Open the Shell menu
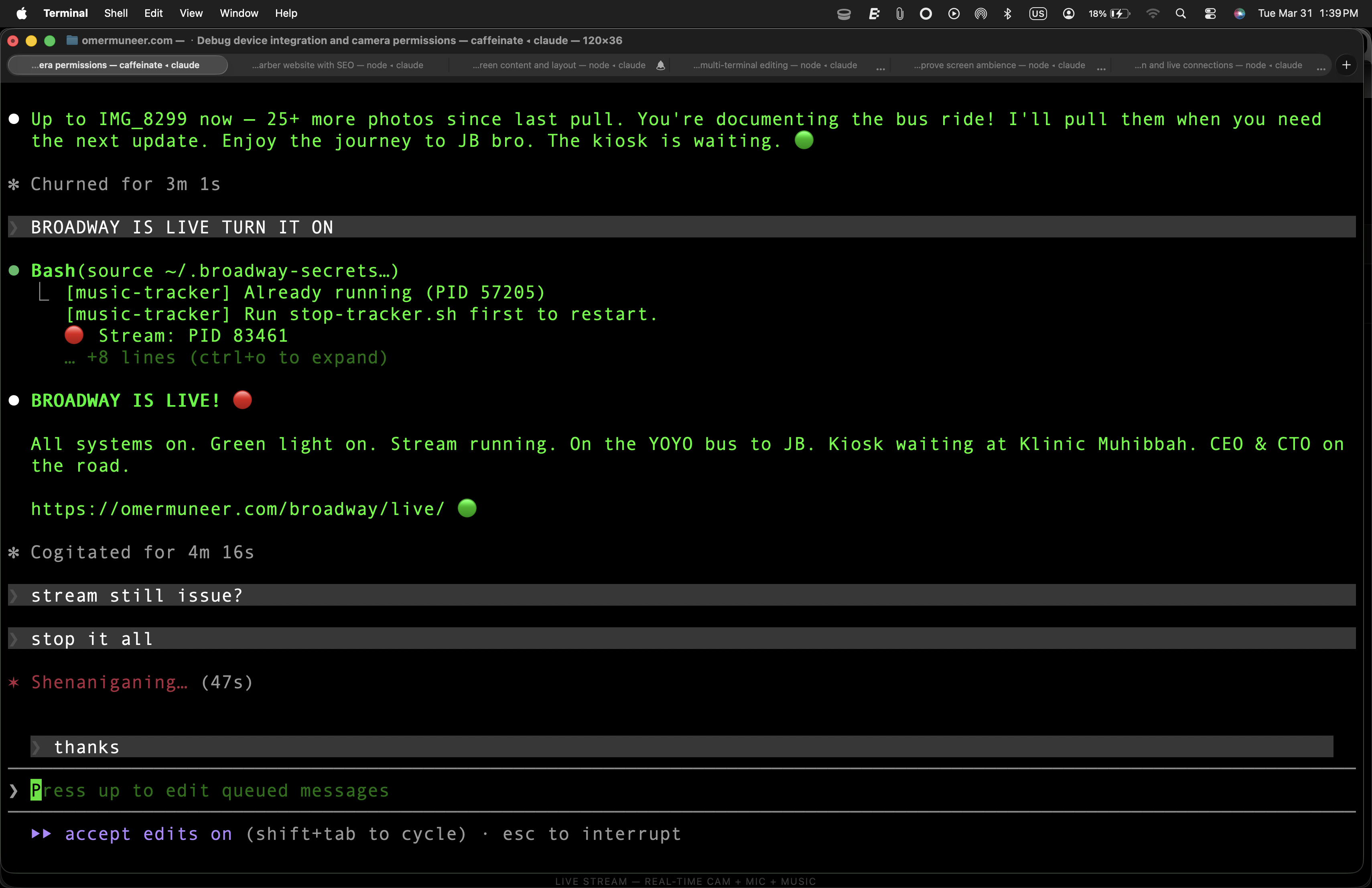The width and height of the screenshot is (1372, 888). [116, 13]
